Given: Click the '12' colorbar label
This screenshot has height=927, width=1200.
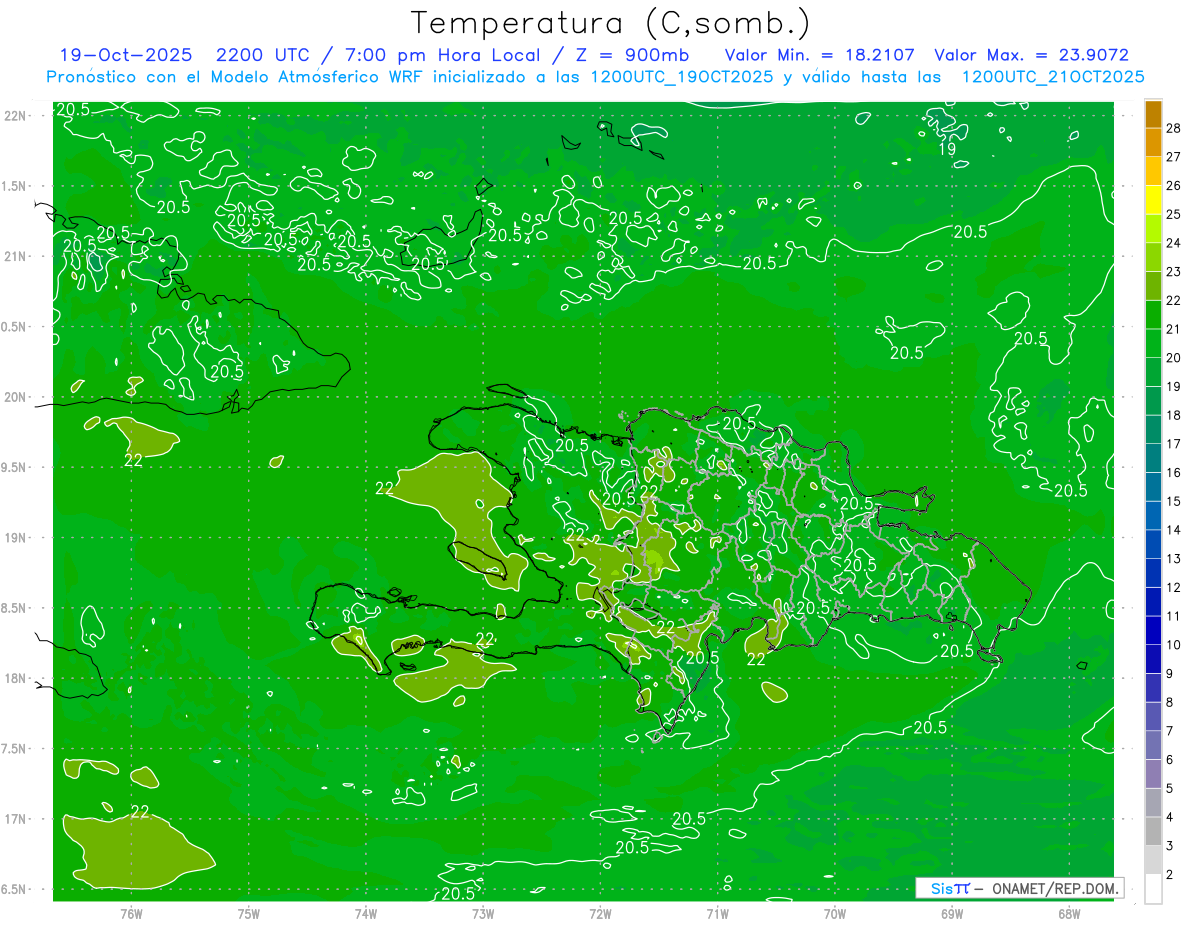Looking at the screenshot, I should (x=1174, y=588).
